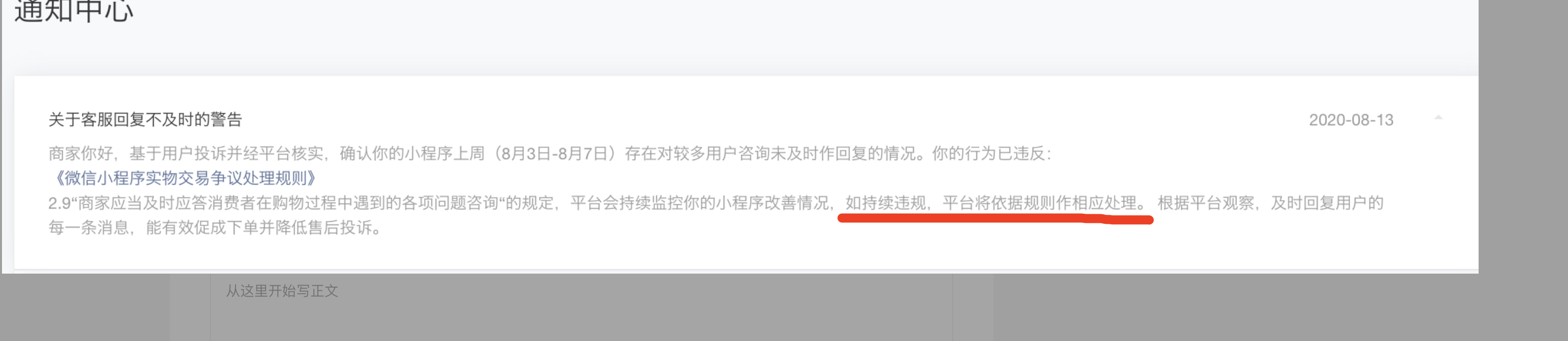Click the greeting text 商家你好

pyautogui.click(x=80, y=154)
